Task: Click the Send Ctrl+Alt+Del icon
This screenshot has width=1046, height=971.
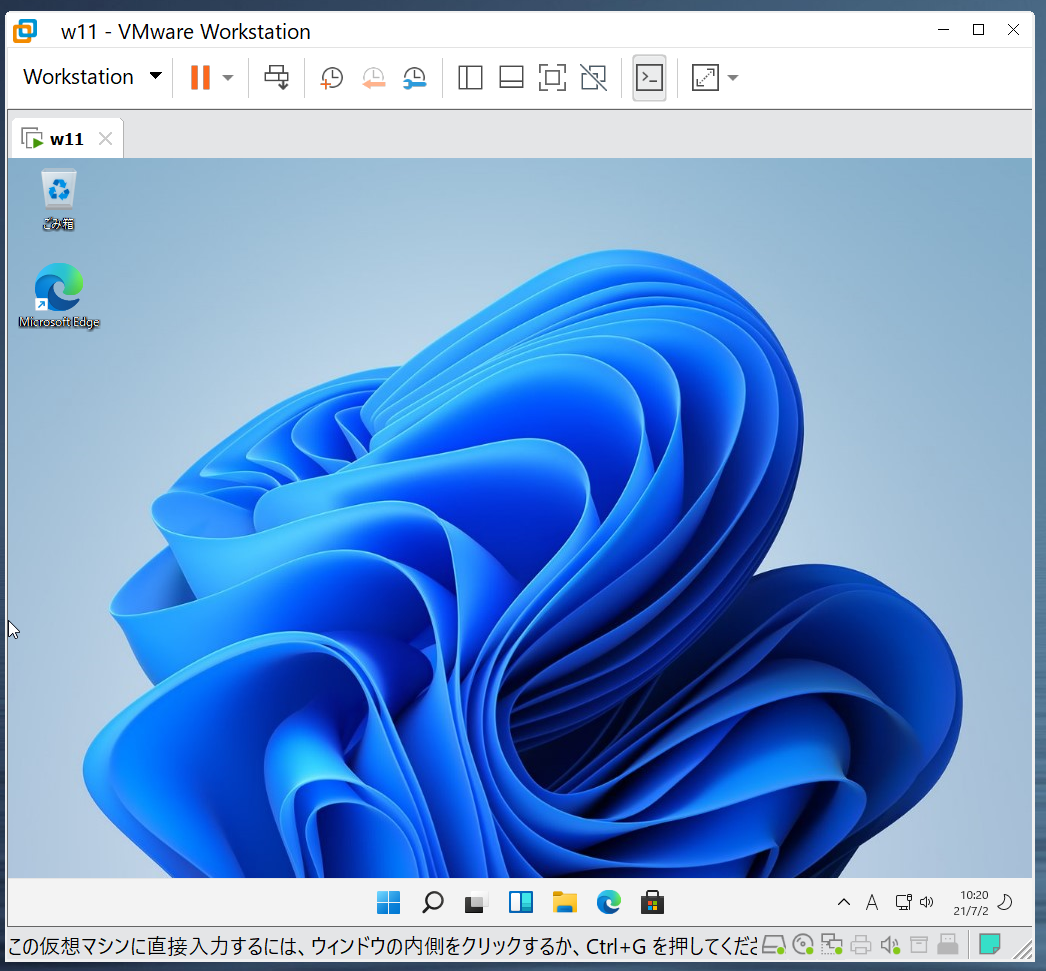Action: click(276, 77)
